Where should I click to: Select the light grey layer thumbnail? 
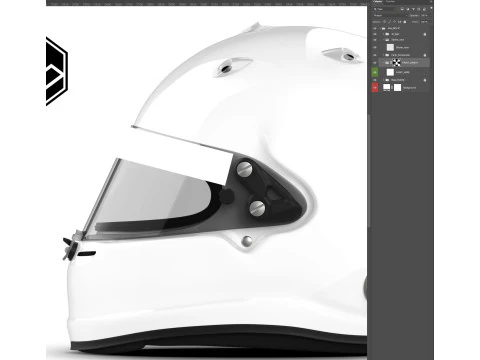click(390, 47)
